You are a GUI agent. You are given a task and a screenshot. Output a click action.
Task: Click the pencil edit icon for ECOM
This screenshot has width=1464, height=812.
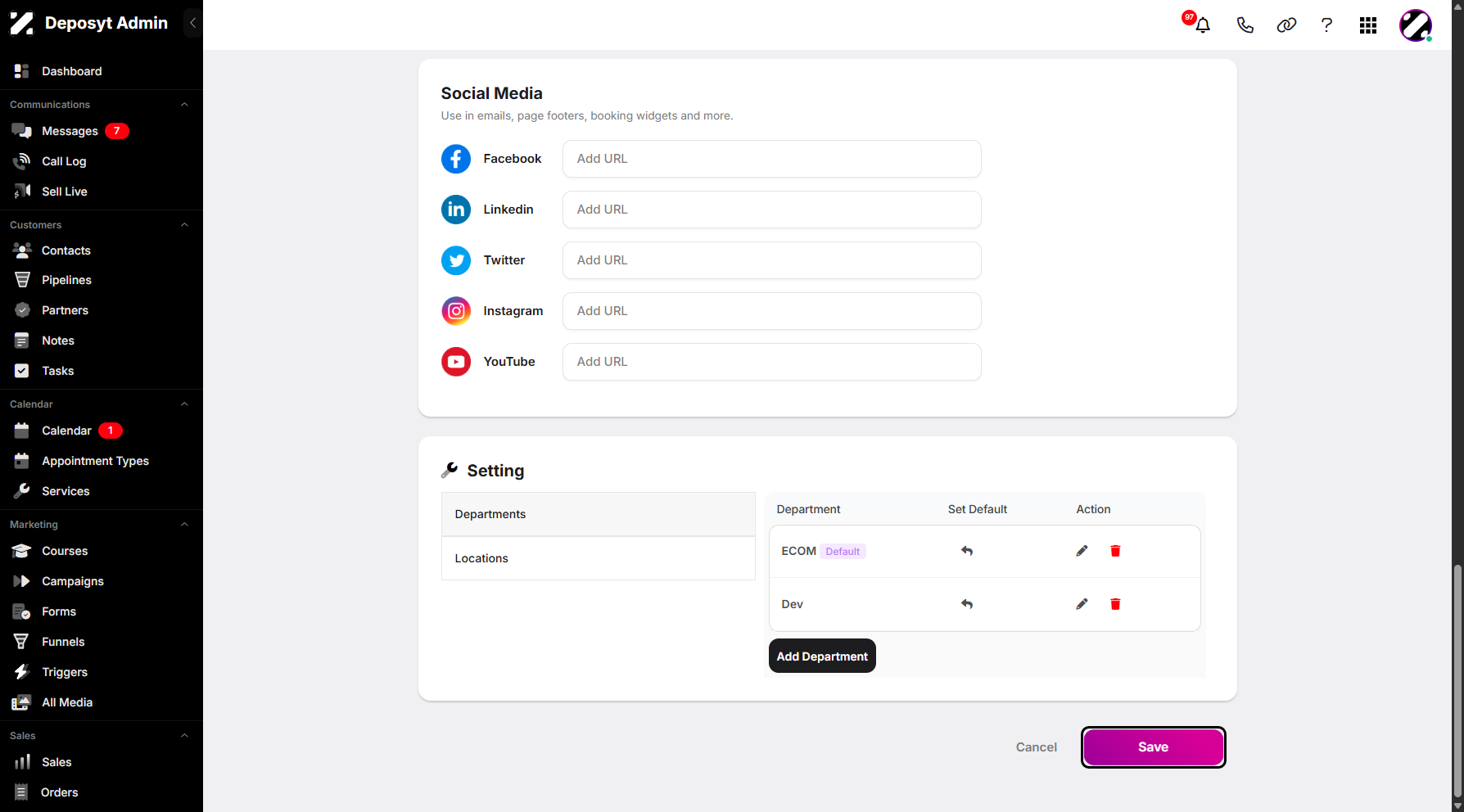point(1082,551)
